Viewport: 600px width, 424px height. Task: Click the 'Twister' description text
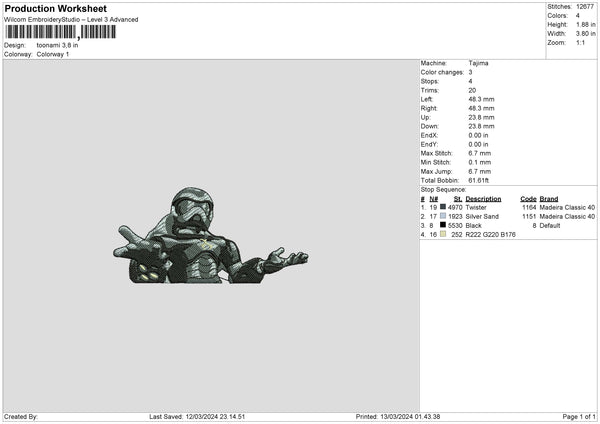[476, 207]
